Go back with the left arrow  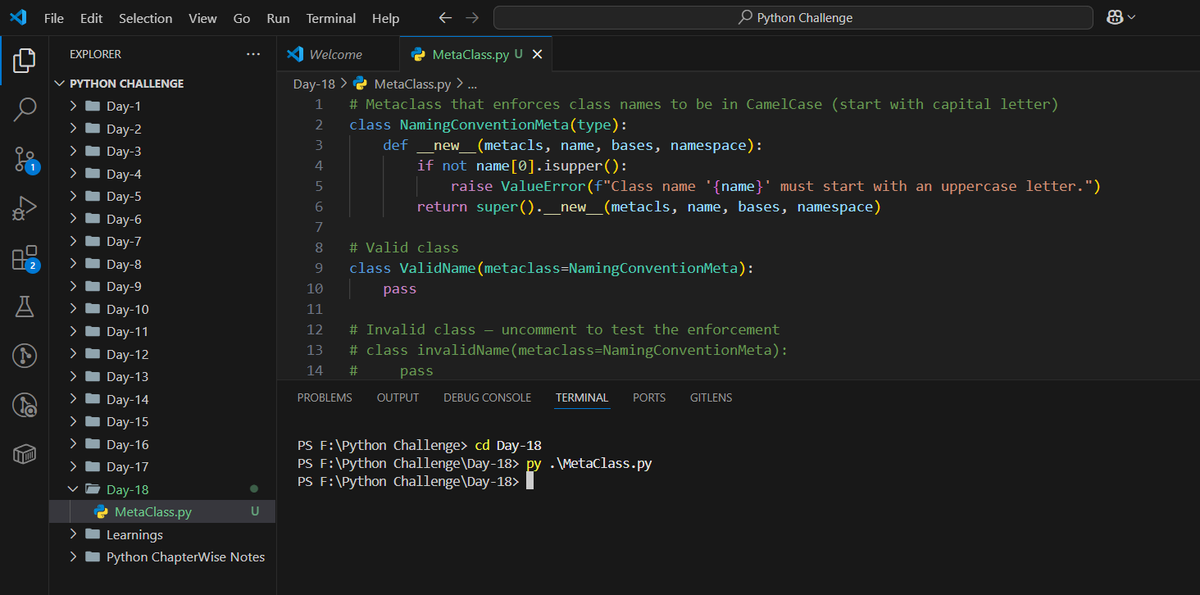tap(446, 18)
